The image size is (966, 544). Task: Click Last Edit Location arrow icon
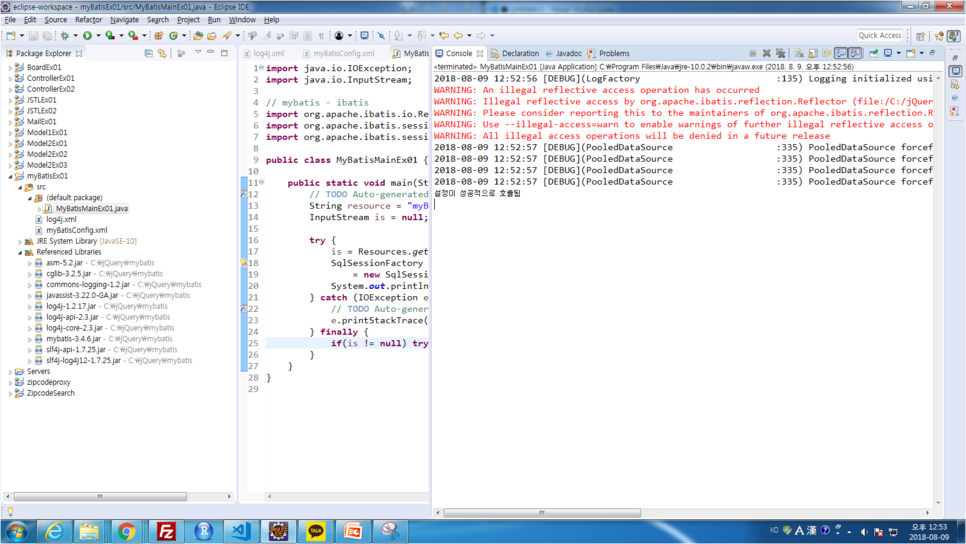click(444, 36)
